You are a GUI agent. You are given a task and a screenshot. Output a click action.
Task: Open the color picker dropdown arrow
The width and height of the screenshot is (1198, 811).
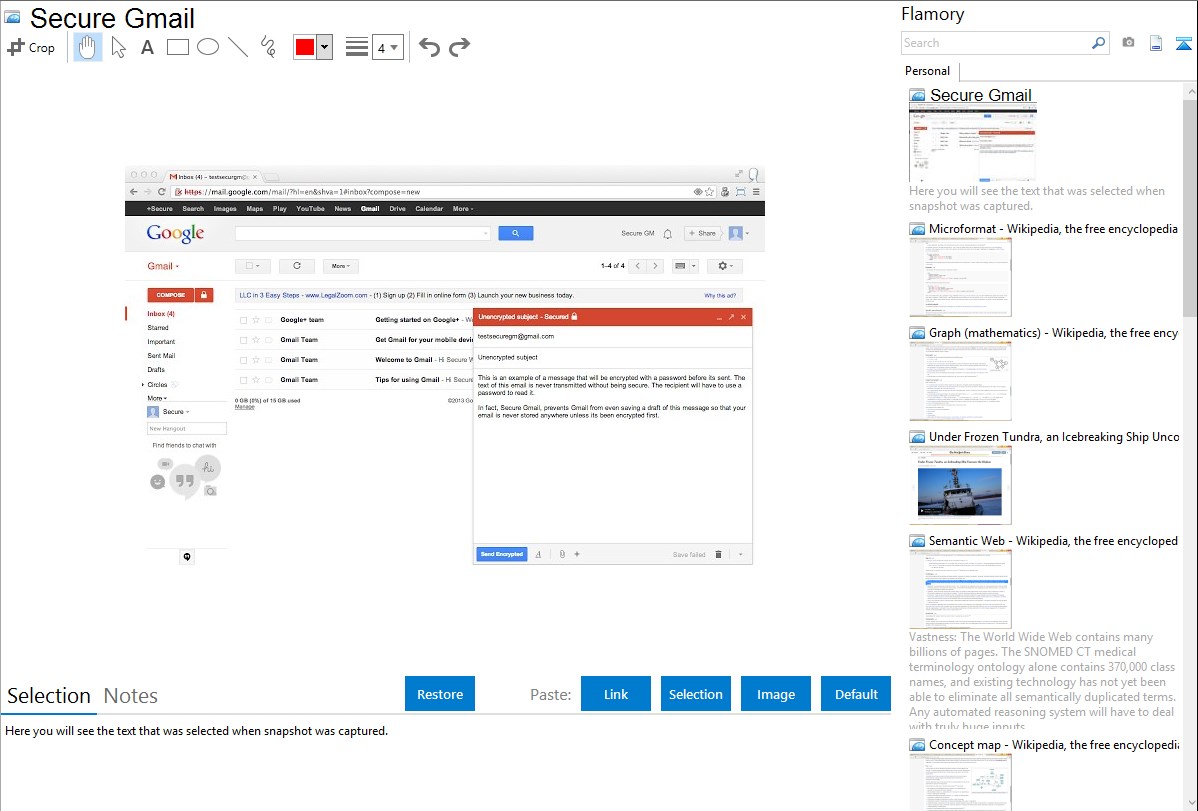click(x=324, y=47)
